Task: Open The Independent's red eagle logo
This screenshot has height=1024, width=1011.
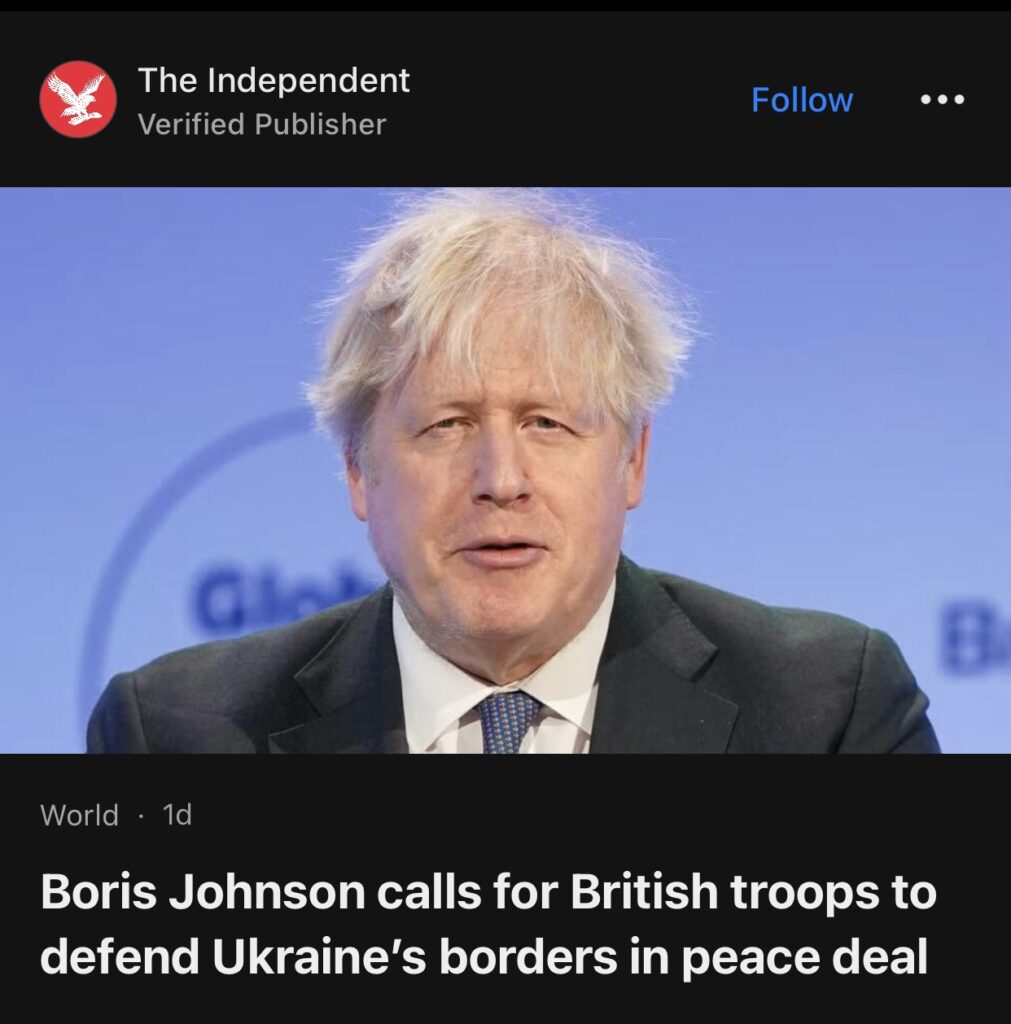Action: click(78, 99)
